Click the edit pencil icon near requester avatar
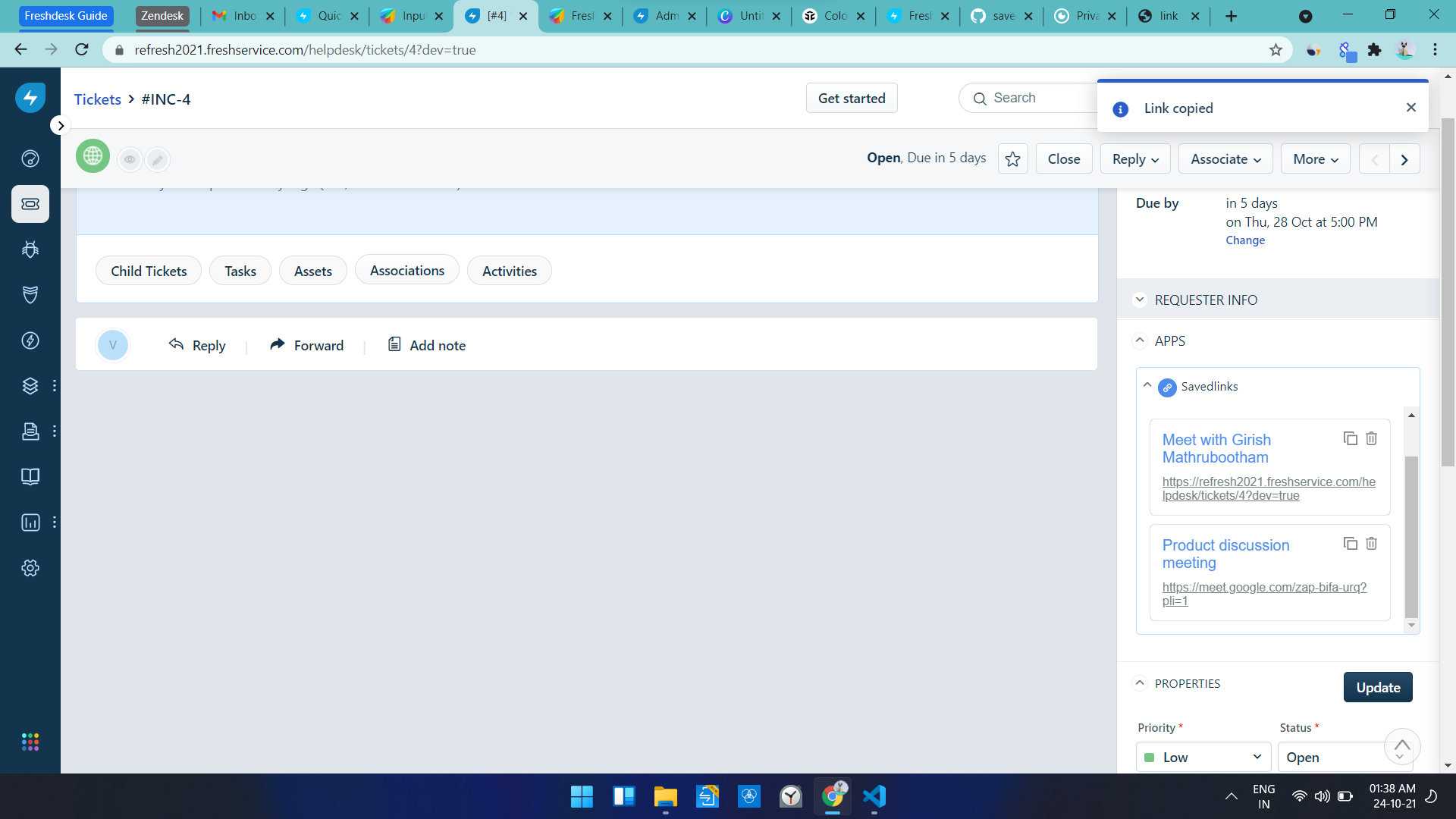 coord(157,159)
